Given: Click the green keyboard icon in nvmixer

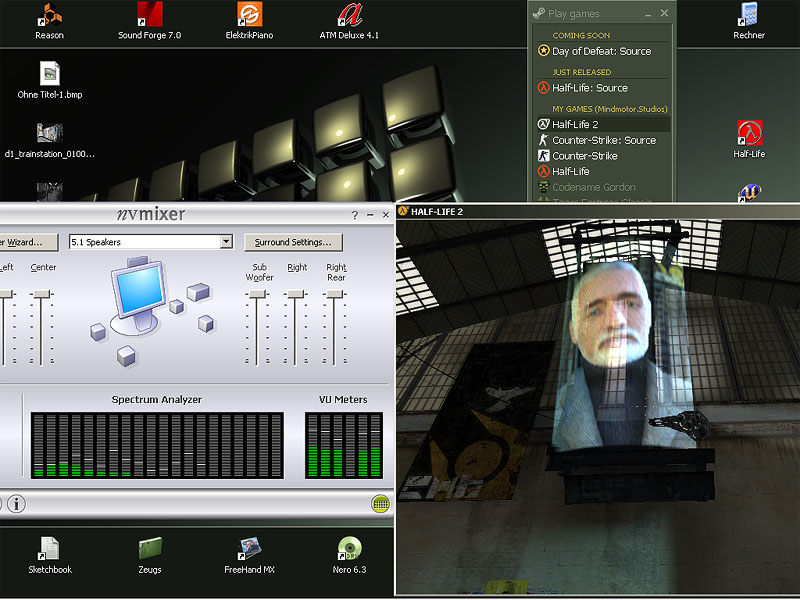Looking at the screenshot, I should click(380, 504).
